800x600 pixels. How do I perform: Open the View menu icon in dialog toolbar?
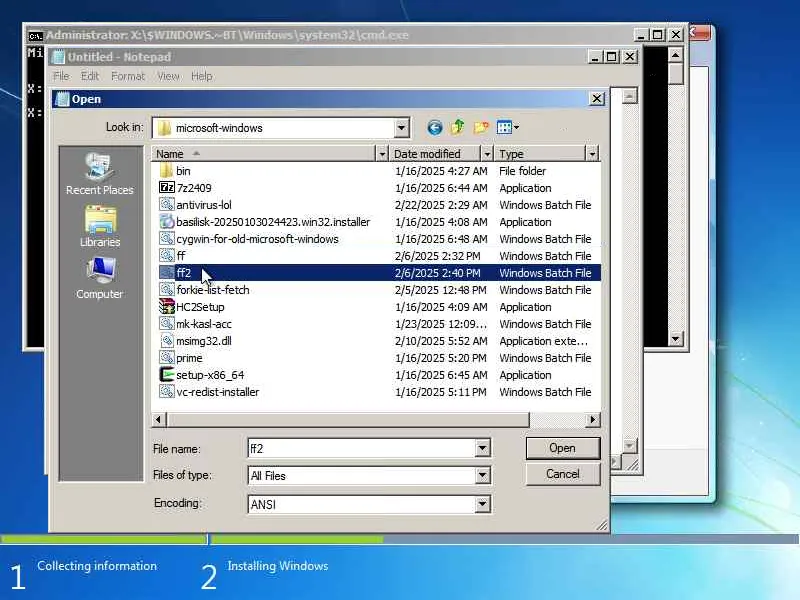tap(508, 127)
